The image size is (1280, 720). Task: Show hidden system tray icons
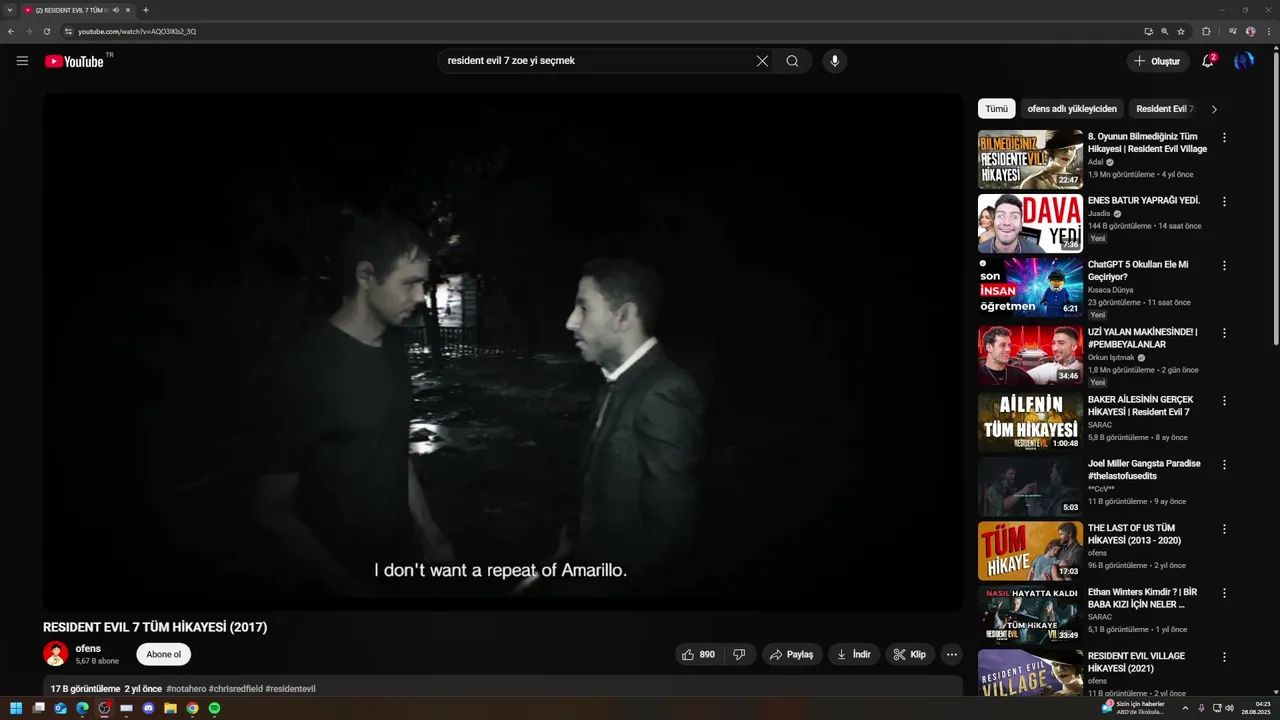1185,708
